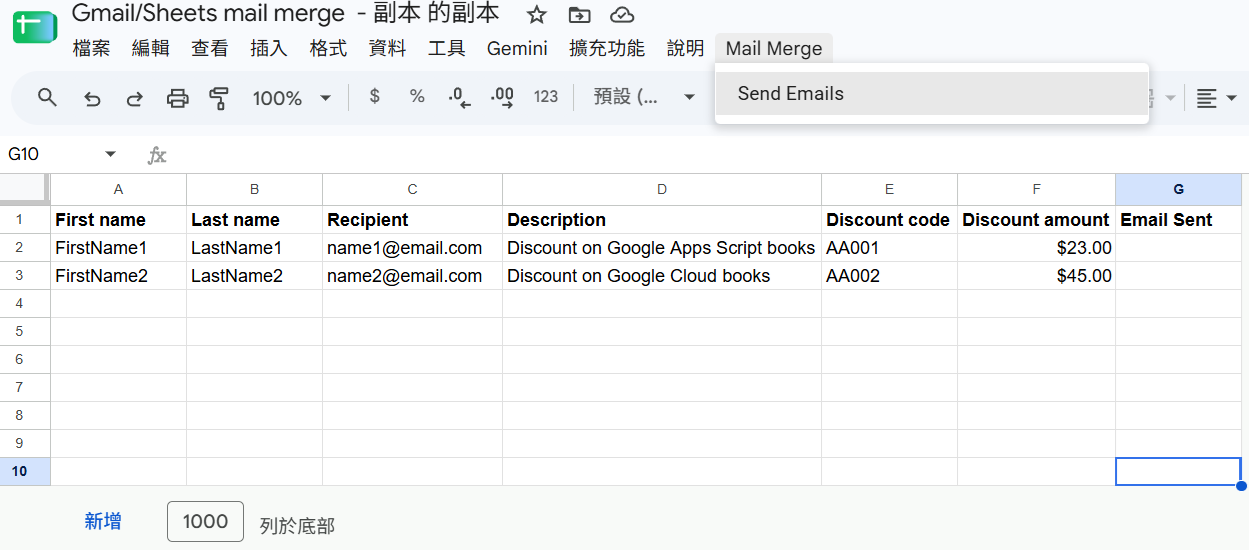Select cell with name1@email.com
This screenshot has width=1249, height=550.
pos(413,248)
